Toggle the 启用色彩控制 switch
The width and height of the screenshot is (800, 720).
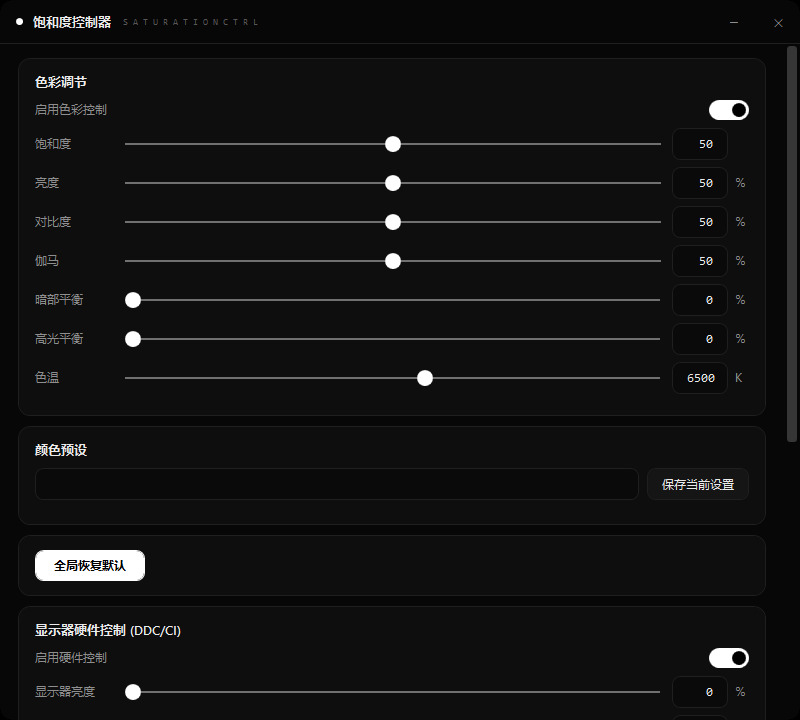point(729,110)
